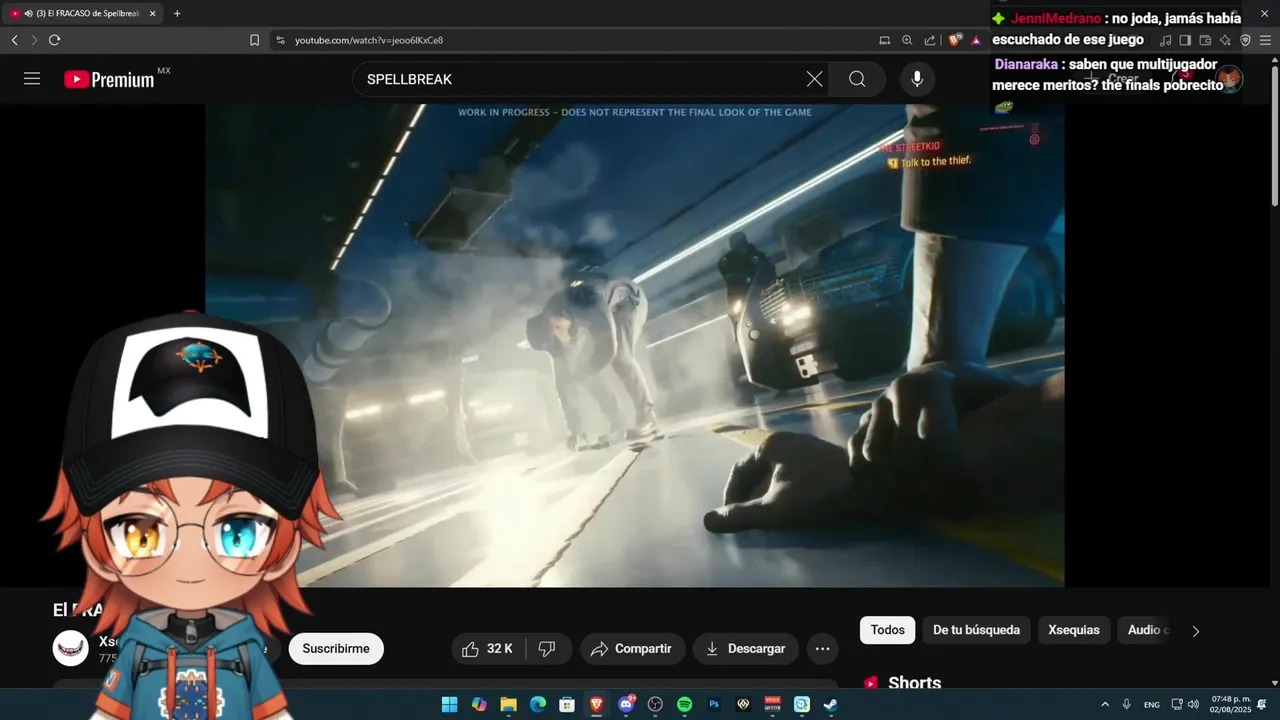Open Windows Start menu
The height and width of the screenshot is (720, 1280).
pos(449,704)
